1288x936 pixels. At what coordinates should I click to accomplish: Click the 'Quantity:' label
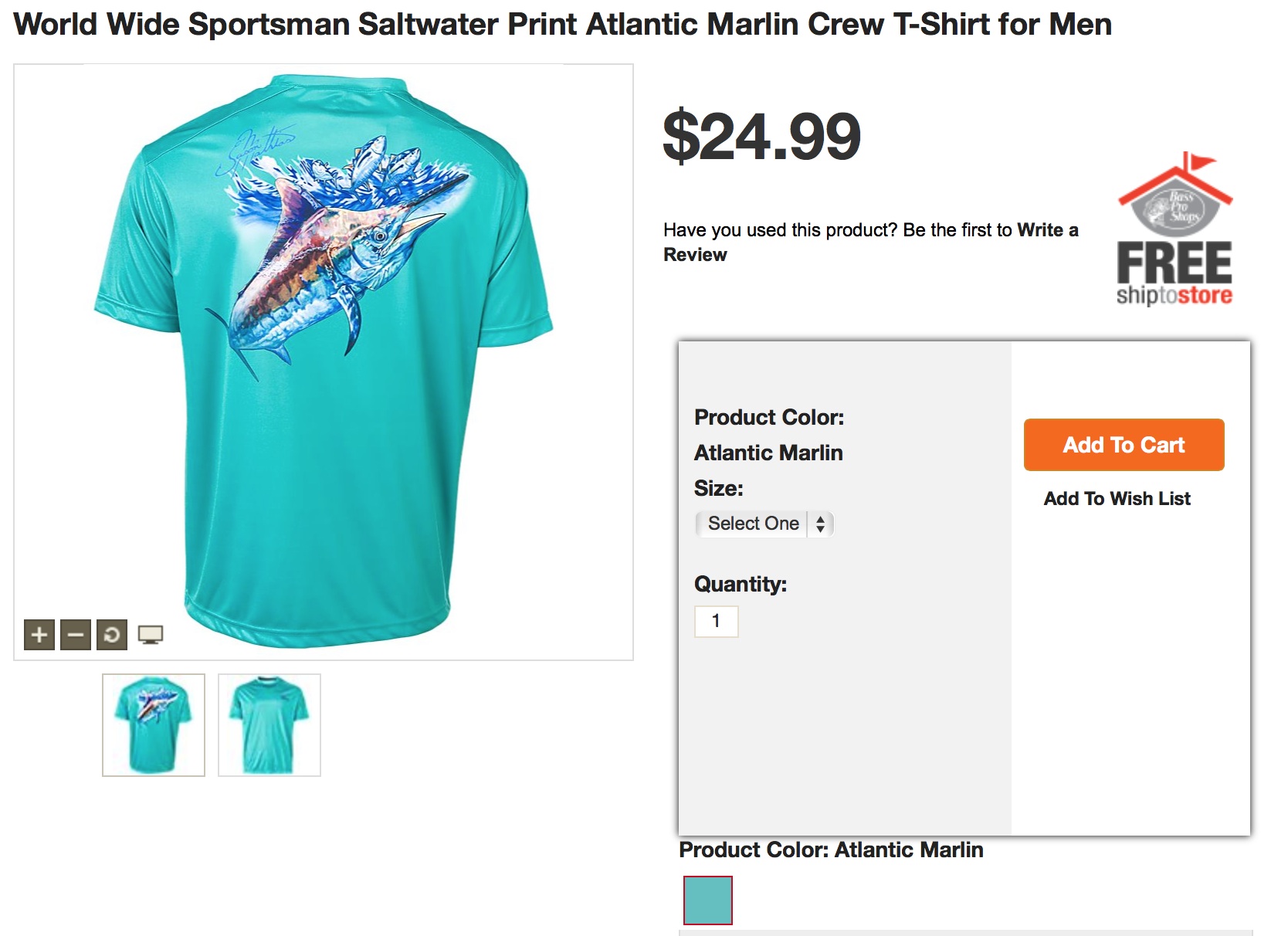(740, 584)
